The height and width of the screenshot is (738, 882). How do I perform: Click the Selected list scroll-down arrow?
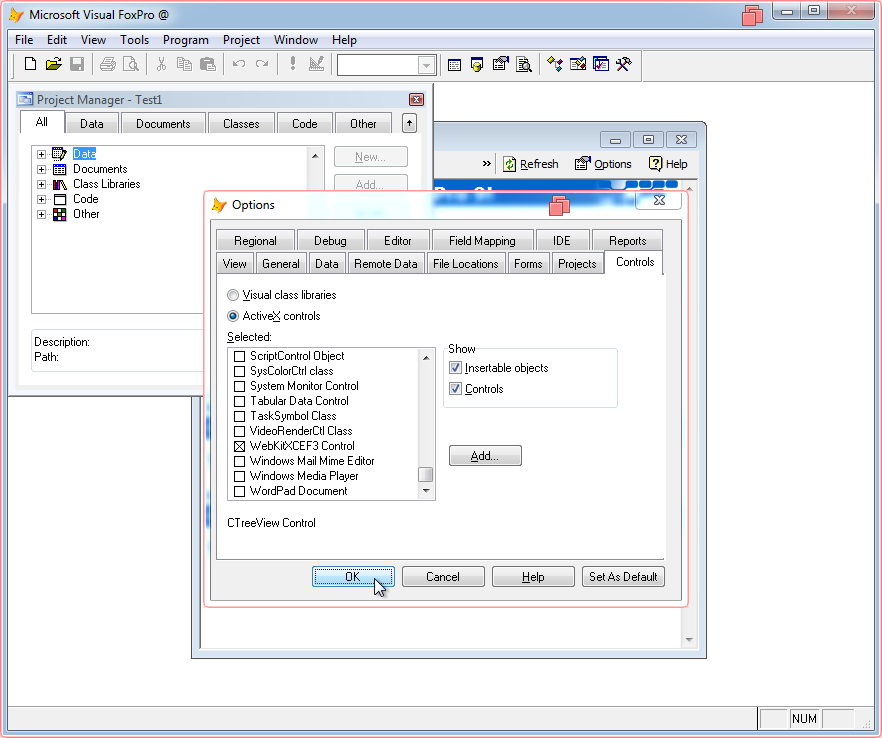click(426, 491)
